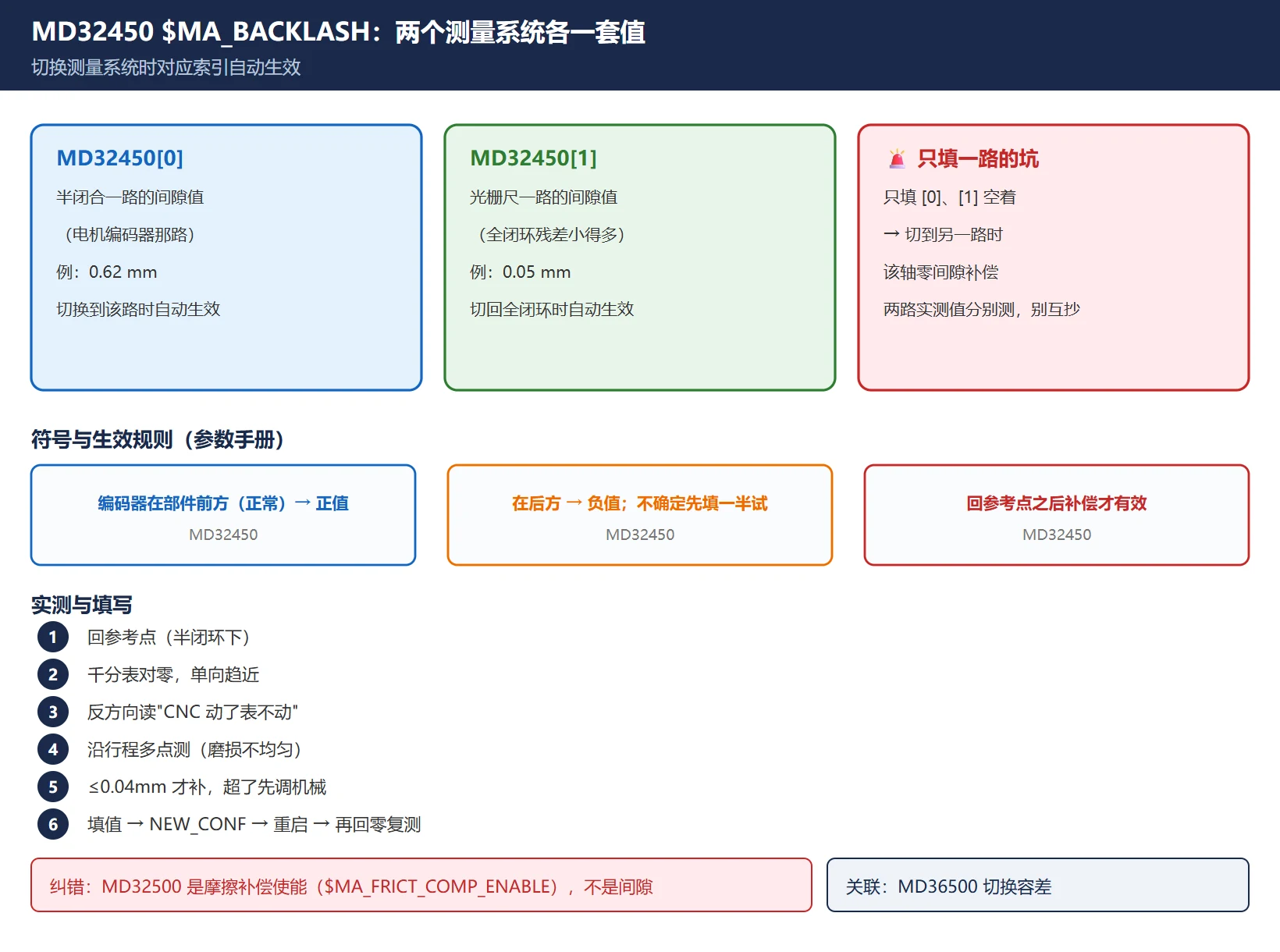1280x952 pixels.
Task: Select the line "光栅尺一路的间隙值"
Action: (544, 197)
